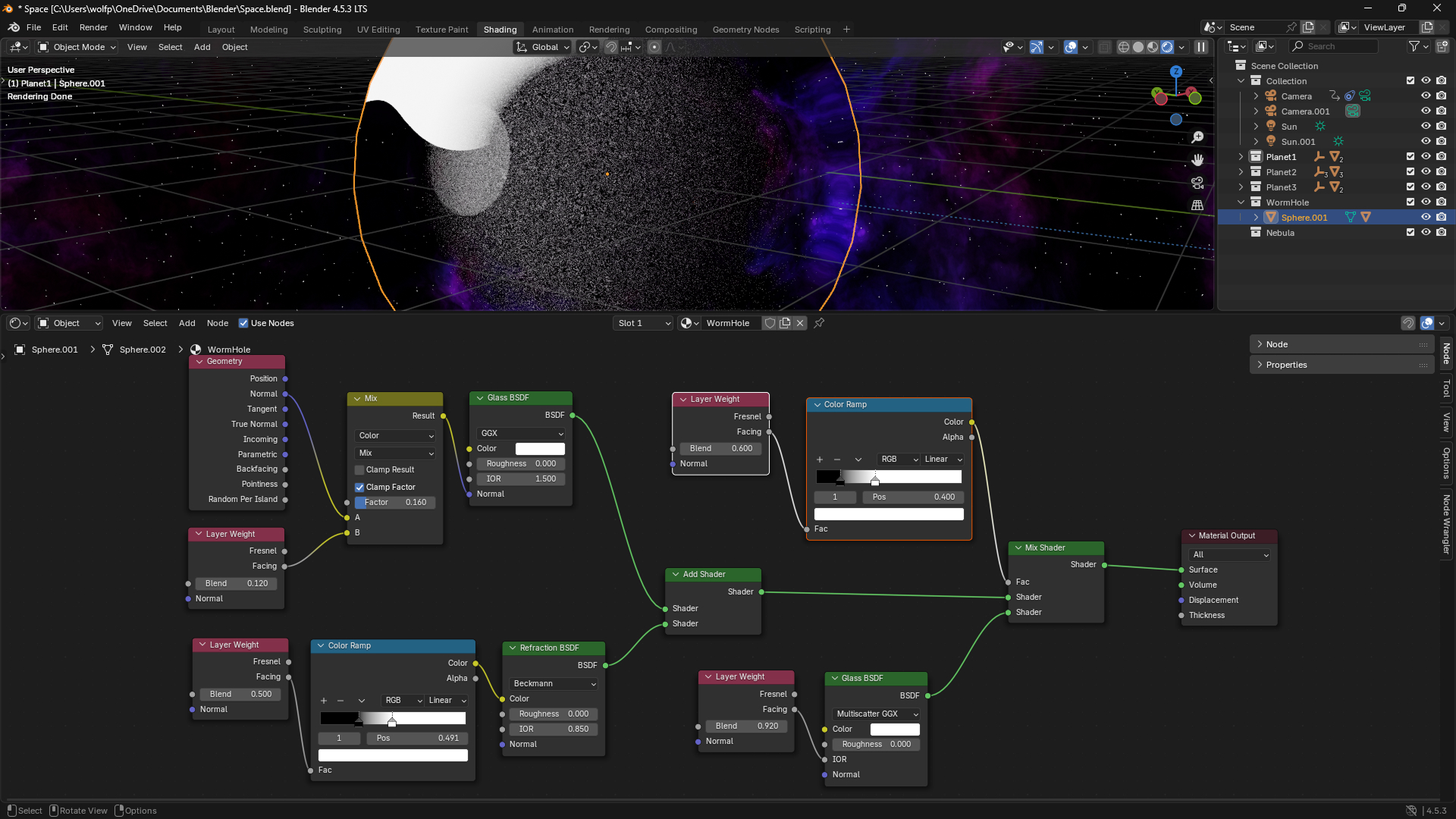
Task: Open the Object Mode dropdown
Action: pos(77,47)
